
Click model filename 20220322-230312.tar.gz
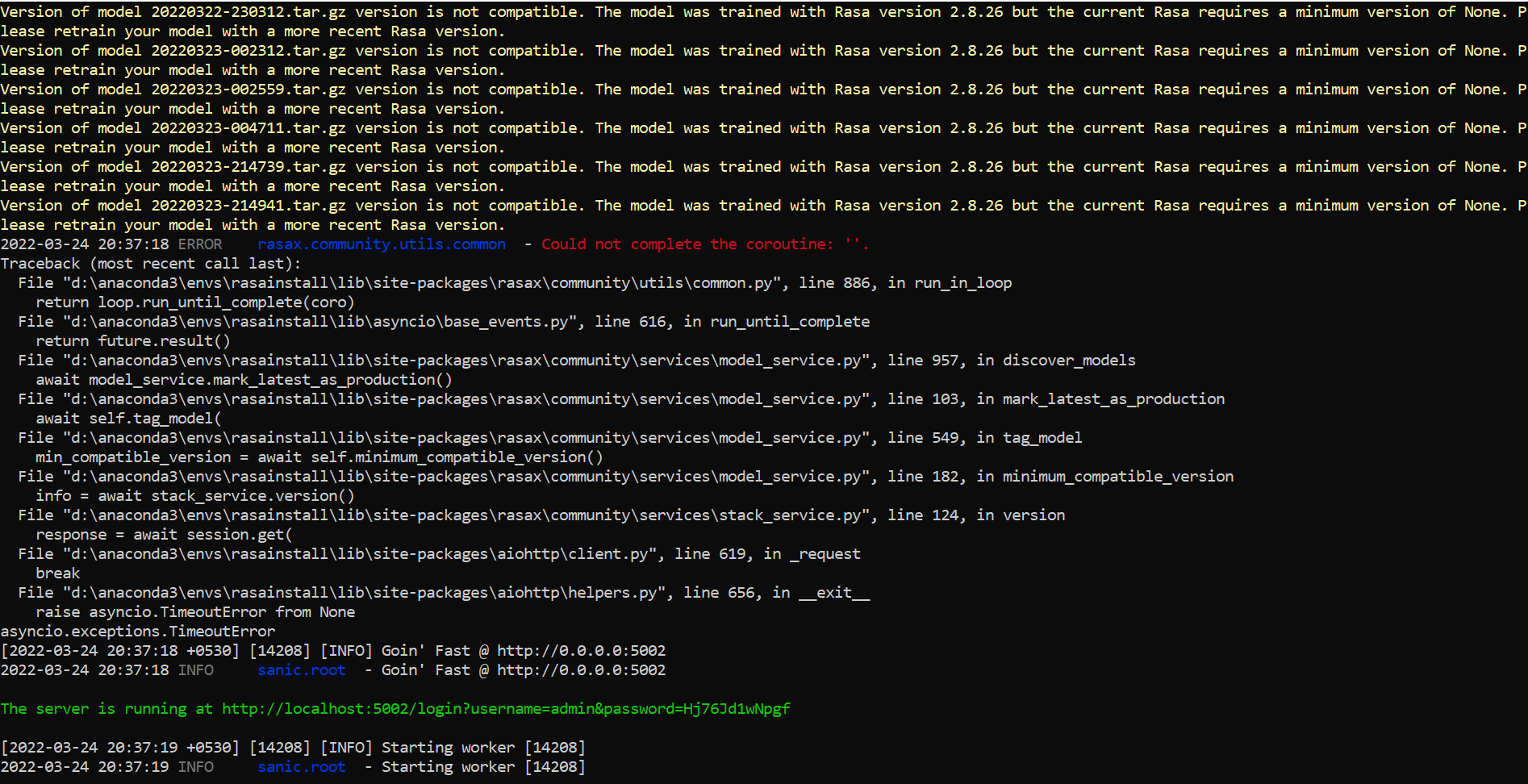(248, 12)
